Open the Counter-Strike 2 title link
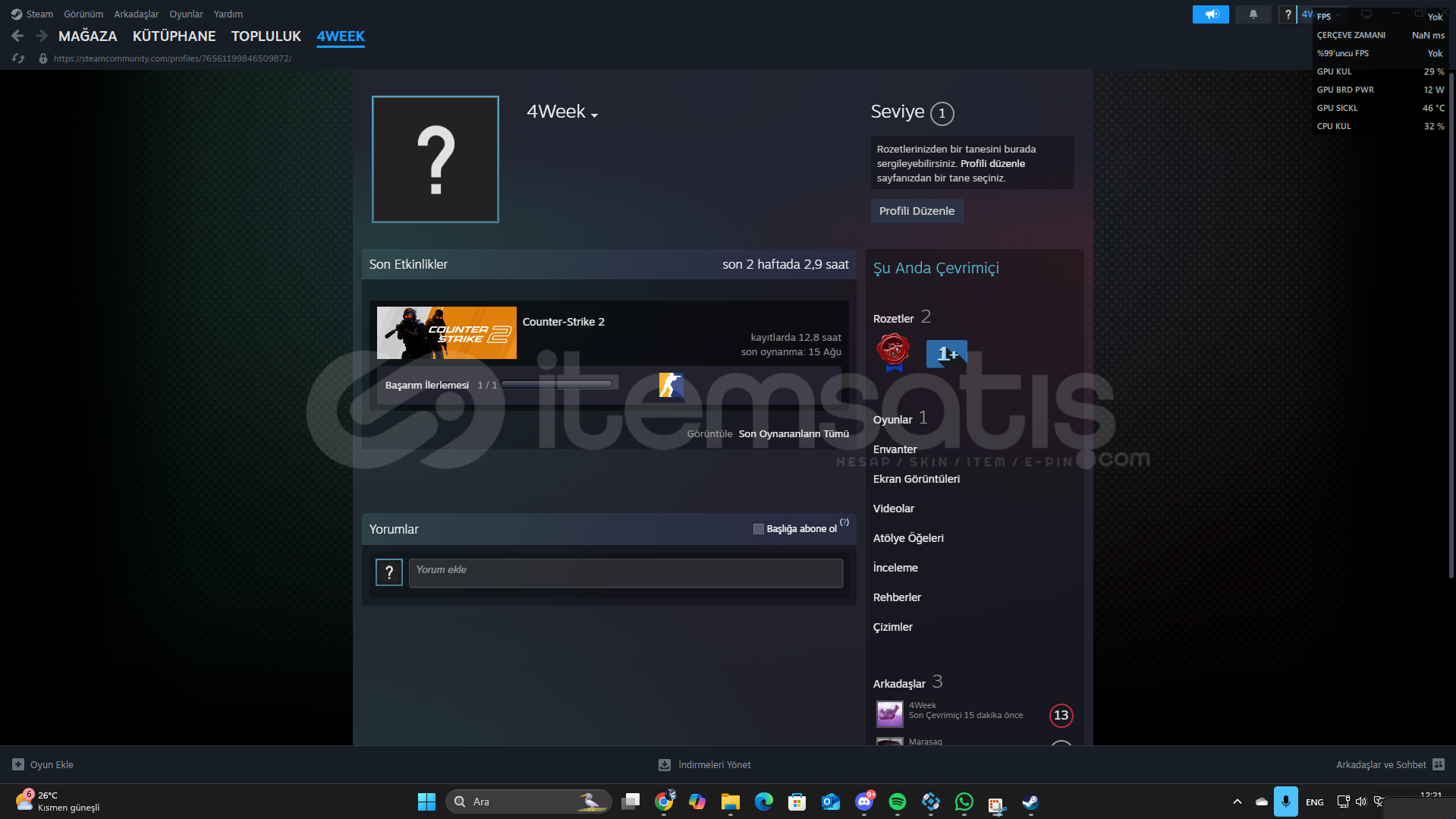This screenshot has width=1456, height=819. pos(564,322)
